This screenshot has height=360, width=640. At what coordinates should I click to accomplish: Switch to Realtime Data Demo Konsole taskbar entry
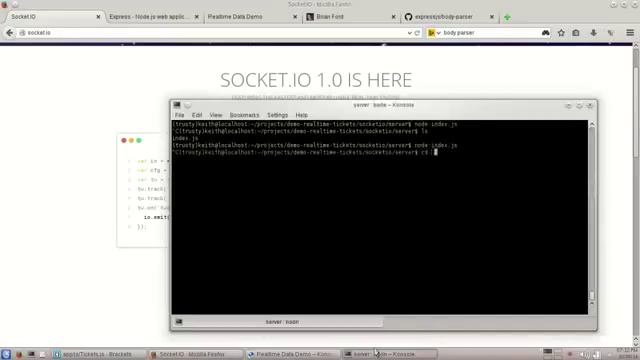tap(293, 354)
